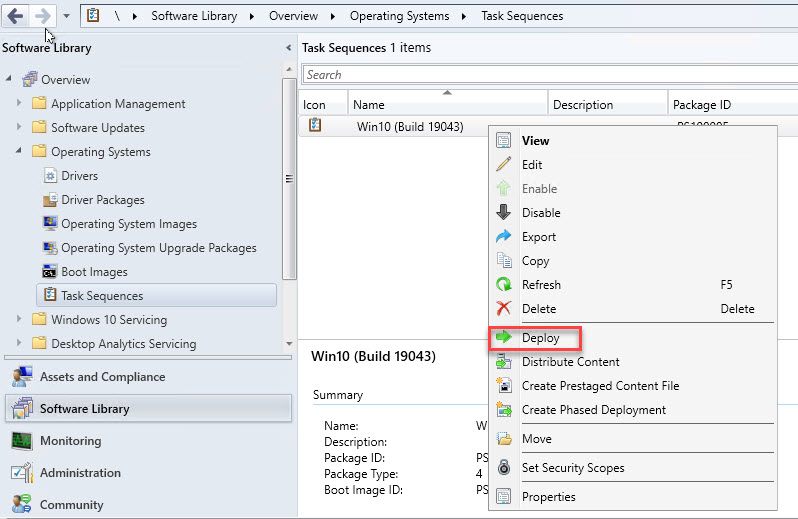Open the navigation history dropdown arrow
The image size is (798, 519).
[x=66, y=16]
